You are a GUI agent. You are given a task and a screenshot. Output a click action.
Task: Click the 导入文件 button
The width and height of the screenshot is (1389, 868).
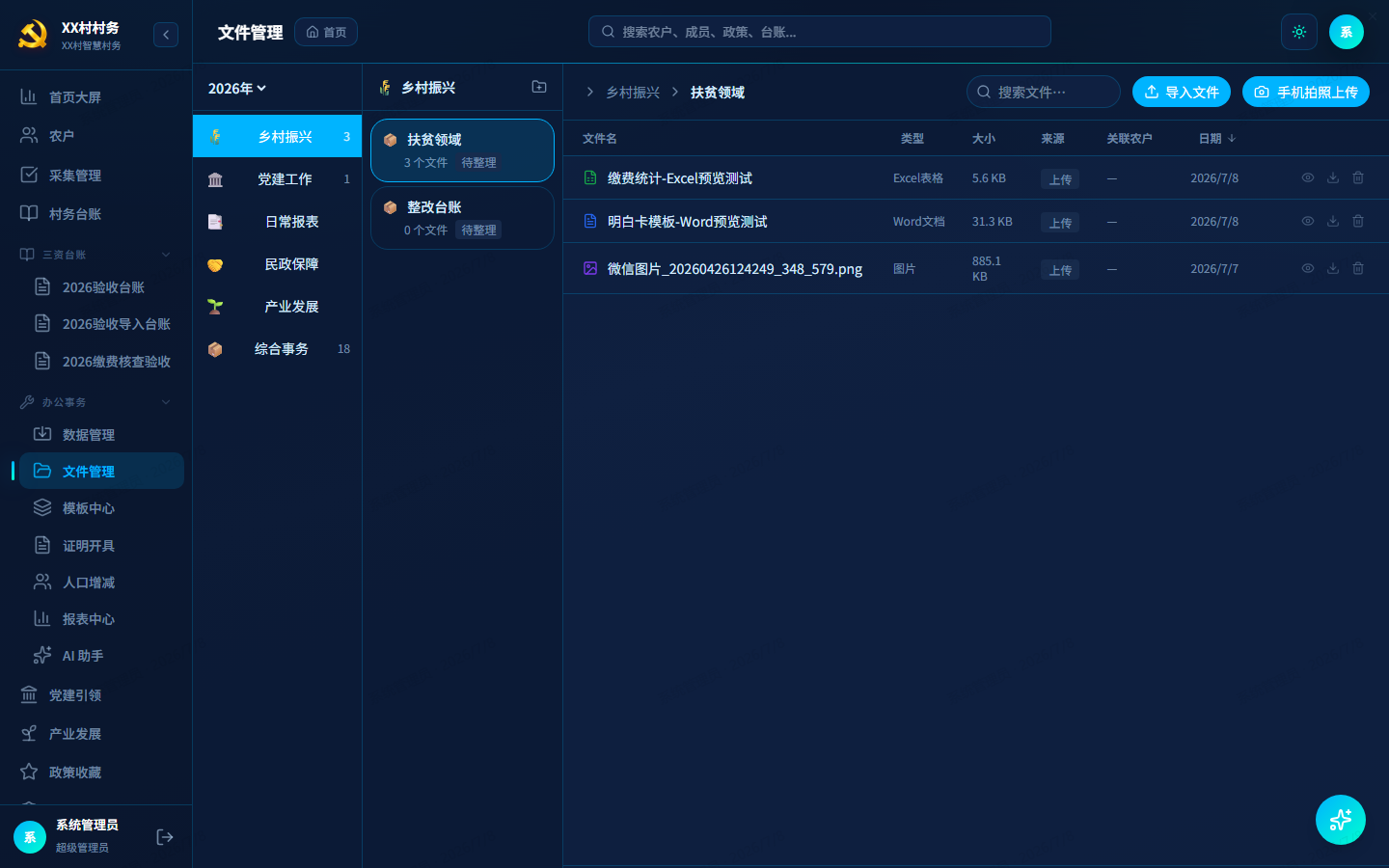[1182, 92]
